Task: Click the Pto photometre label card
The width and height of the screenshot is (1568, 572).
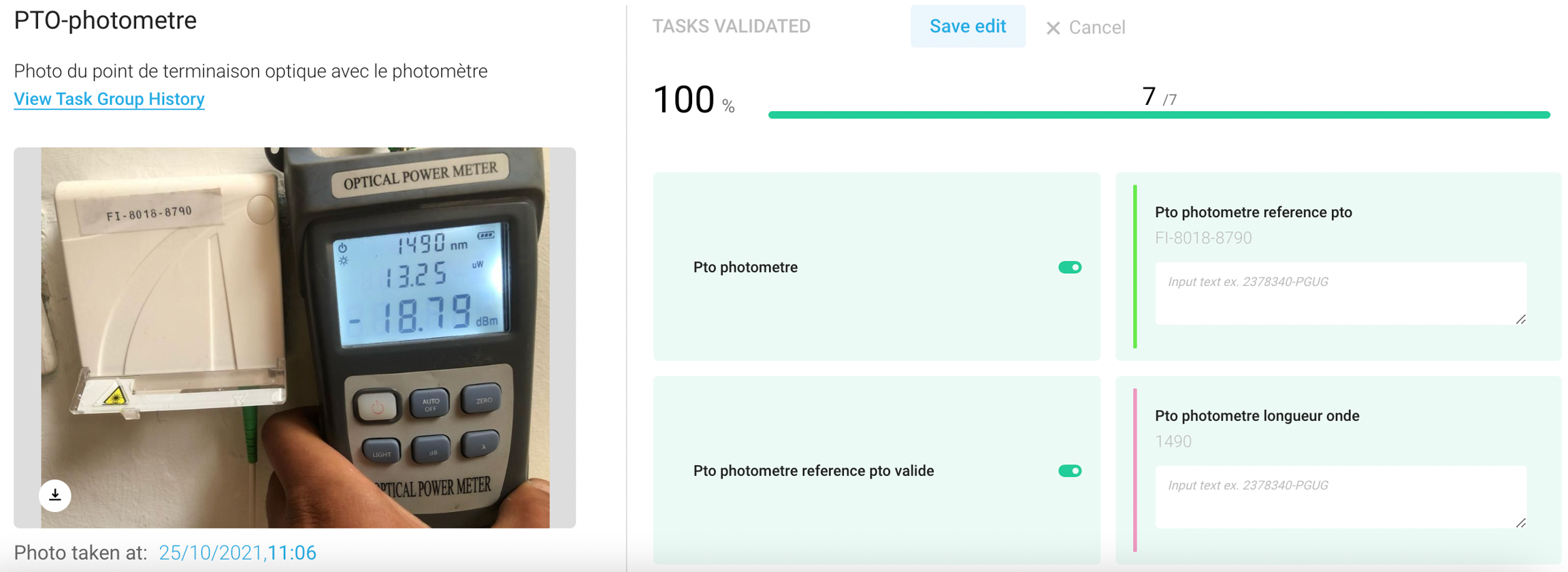Action: tap(877, 267)
